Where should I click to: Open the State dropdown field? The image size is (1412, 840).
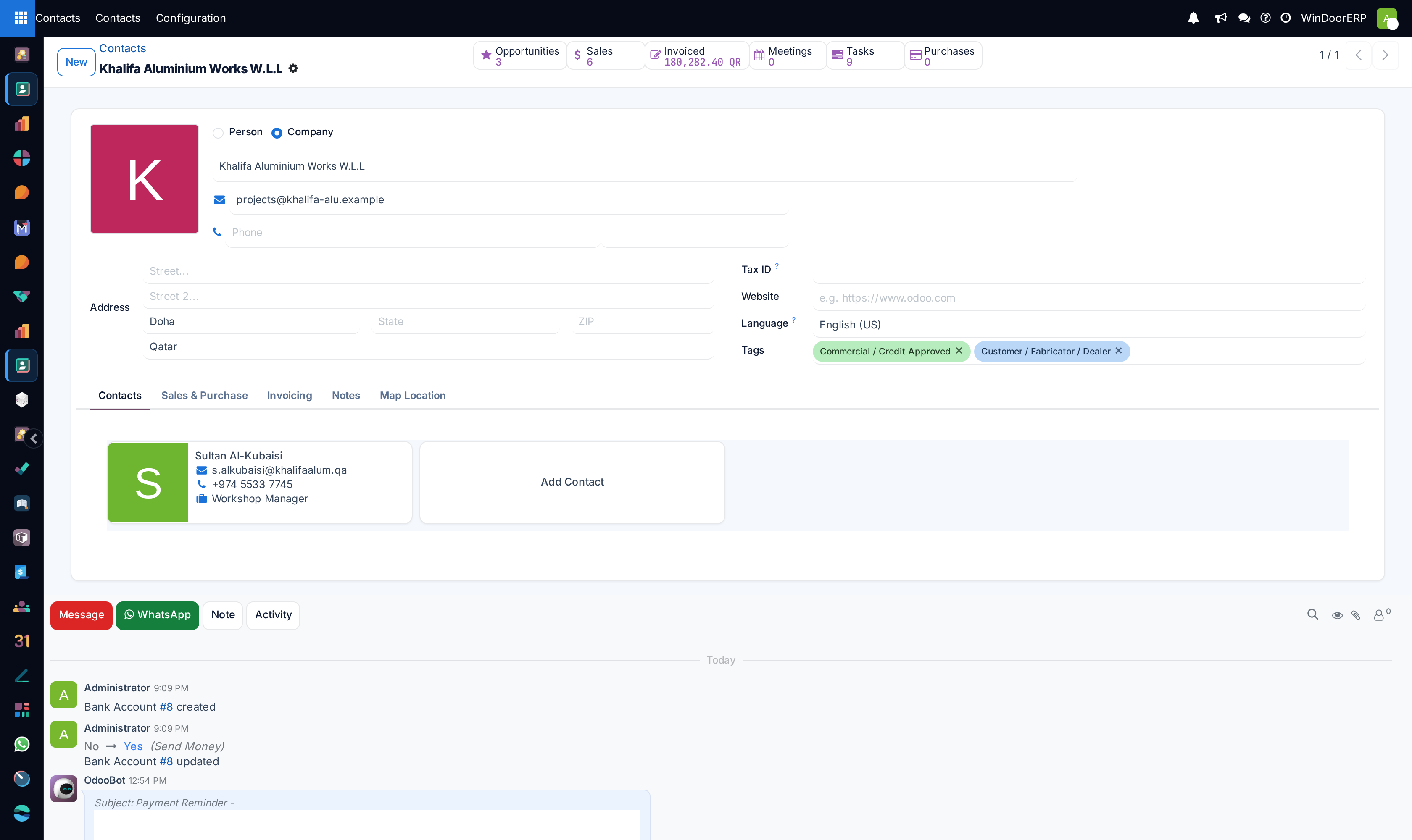466,321
